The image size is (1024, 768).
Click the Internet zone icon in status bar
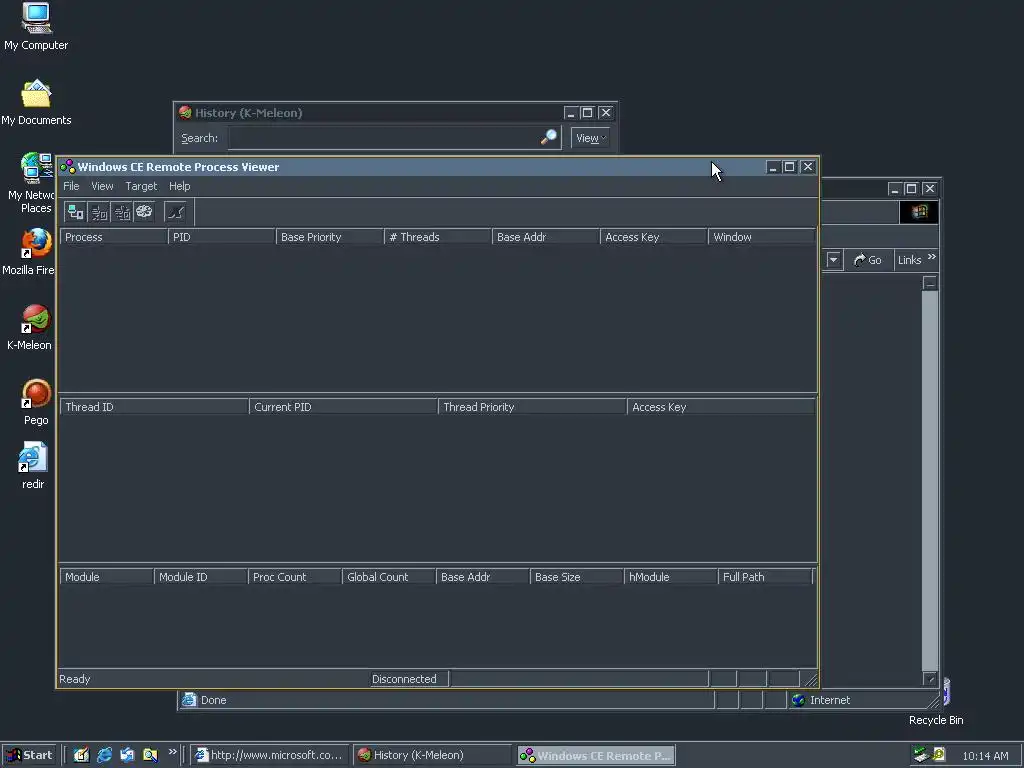pos(798,700)
